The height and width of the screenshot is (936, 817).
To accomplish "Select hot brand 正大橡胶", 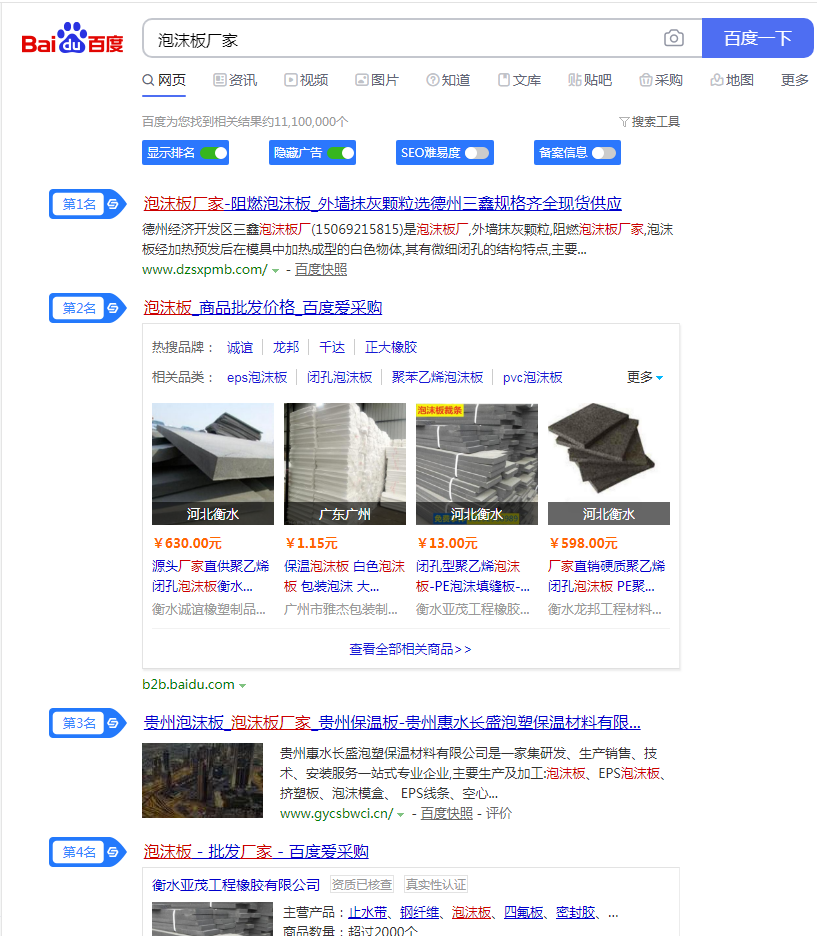I will click(x=391, y=347).
